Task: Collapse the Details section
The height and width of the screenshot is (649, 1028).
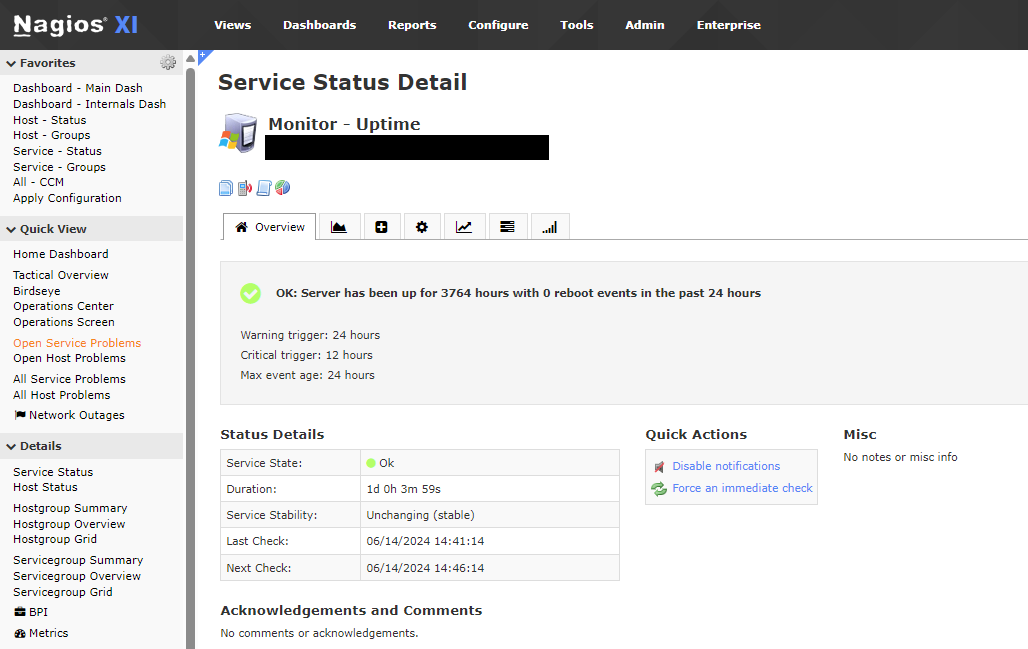Action: click(11, 446)
